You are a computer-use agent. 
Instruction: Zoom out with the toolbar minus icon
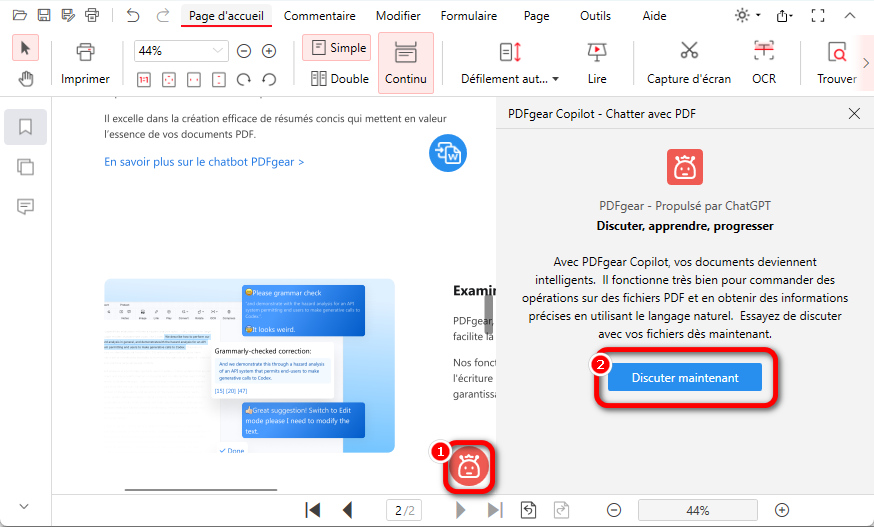pos(244,51)
